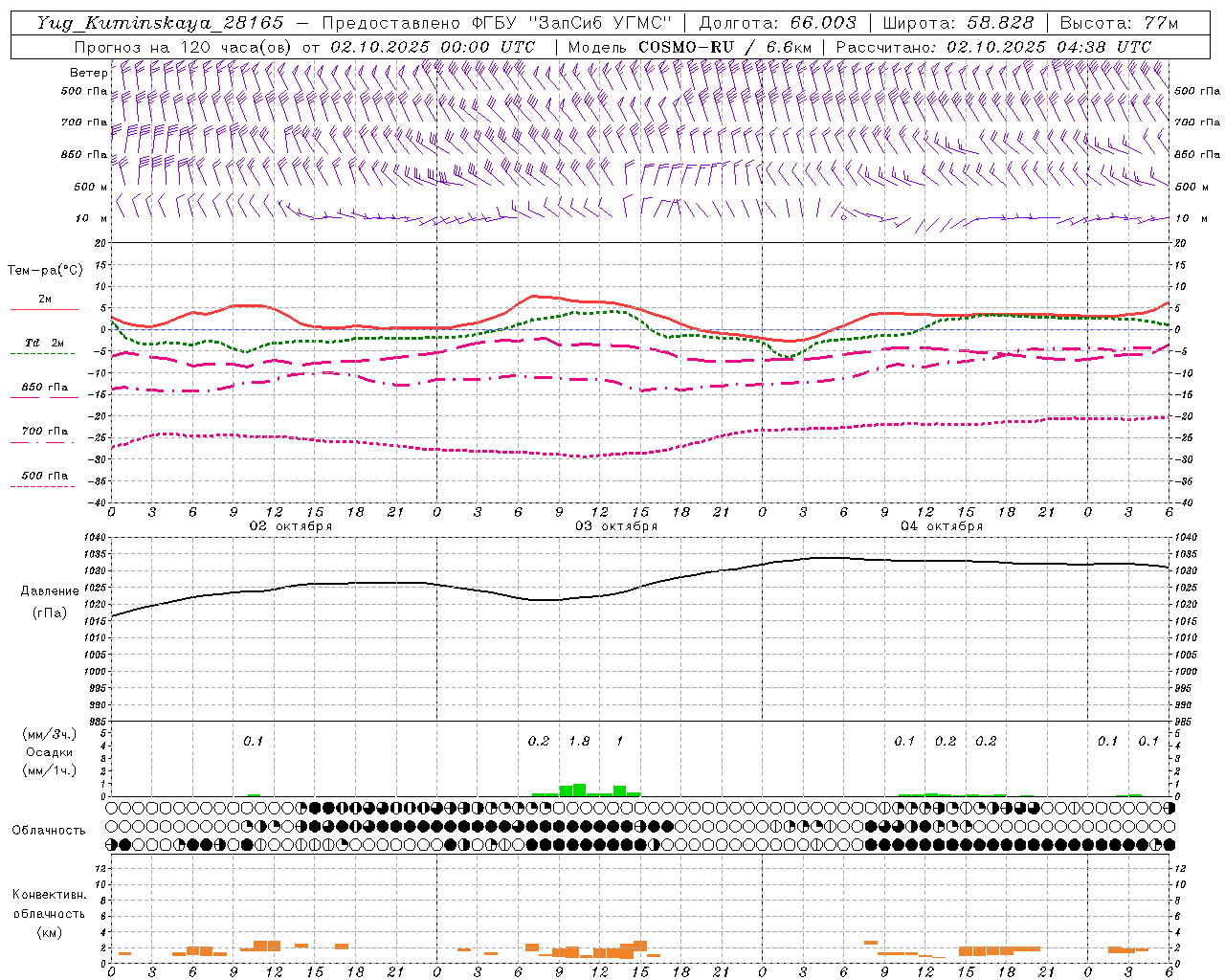Click the Высота: 77м header value
1225x980 pixels.
point(1119,23)
